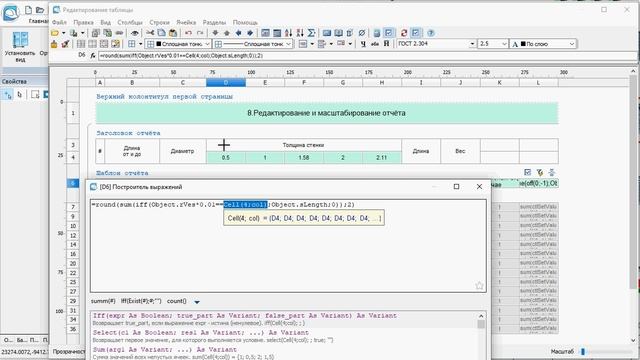Click the empty set diameter symbol icon
Image resolution: width=640 pixels, height=360 pixels.
tap(362, 33)
